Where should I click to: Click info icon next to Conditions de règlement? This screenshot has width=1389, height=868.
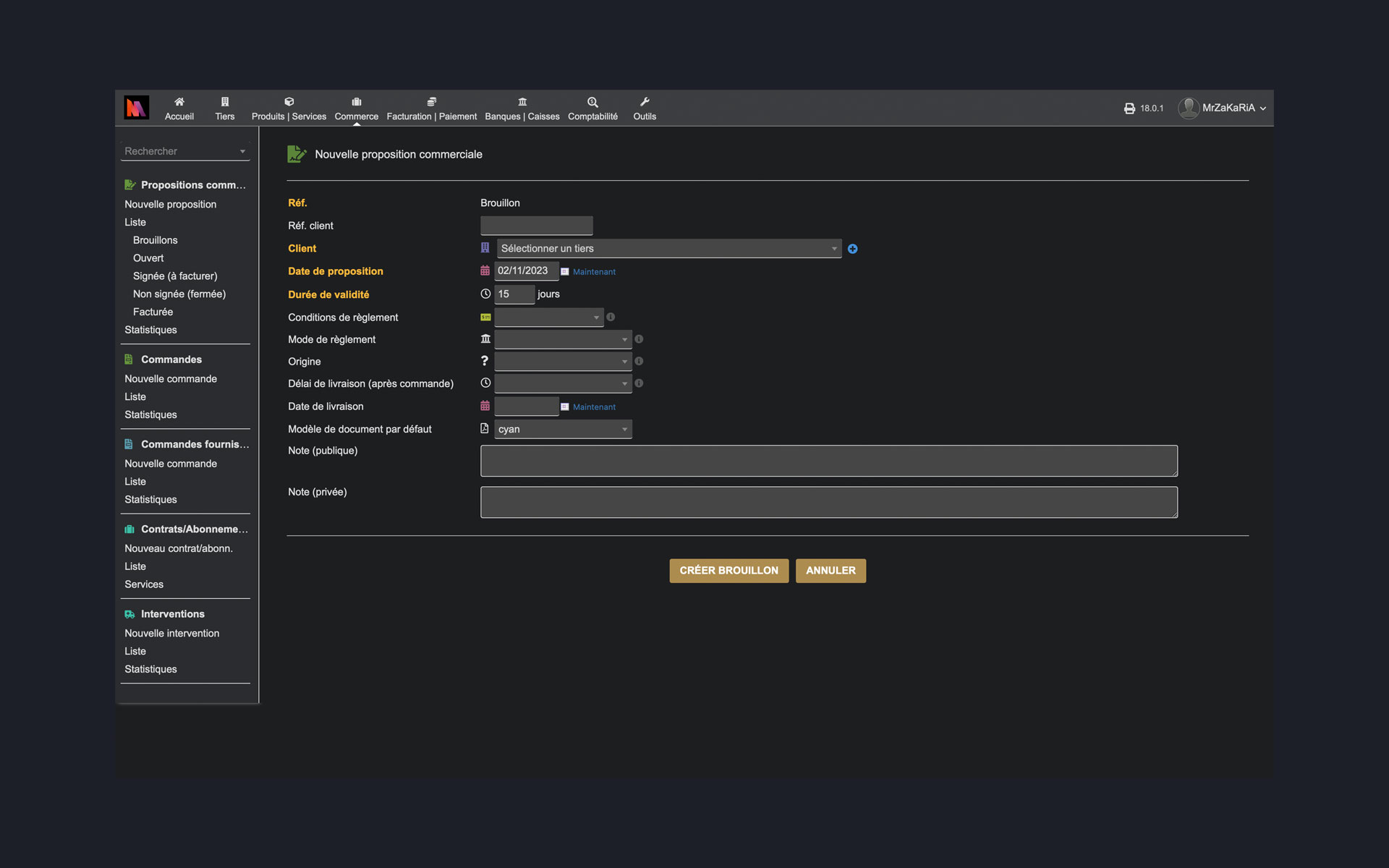(611, 317)
